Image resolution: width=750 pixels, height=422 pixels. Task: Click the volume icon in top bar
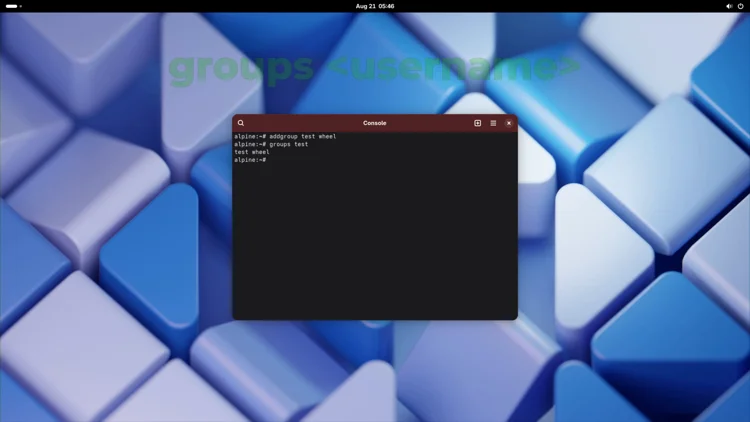point(729,6)
